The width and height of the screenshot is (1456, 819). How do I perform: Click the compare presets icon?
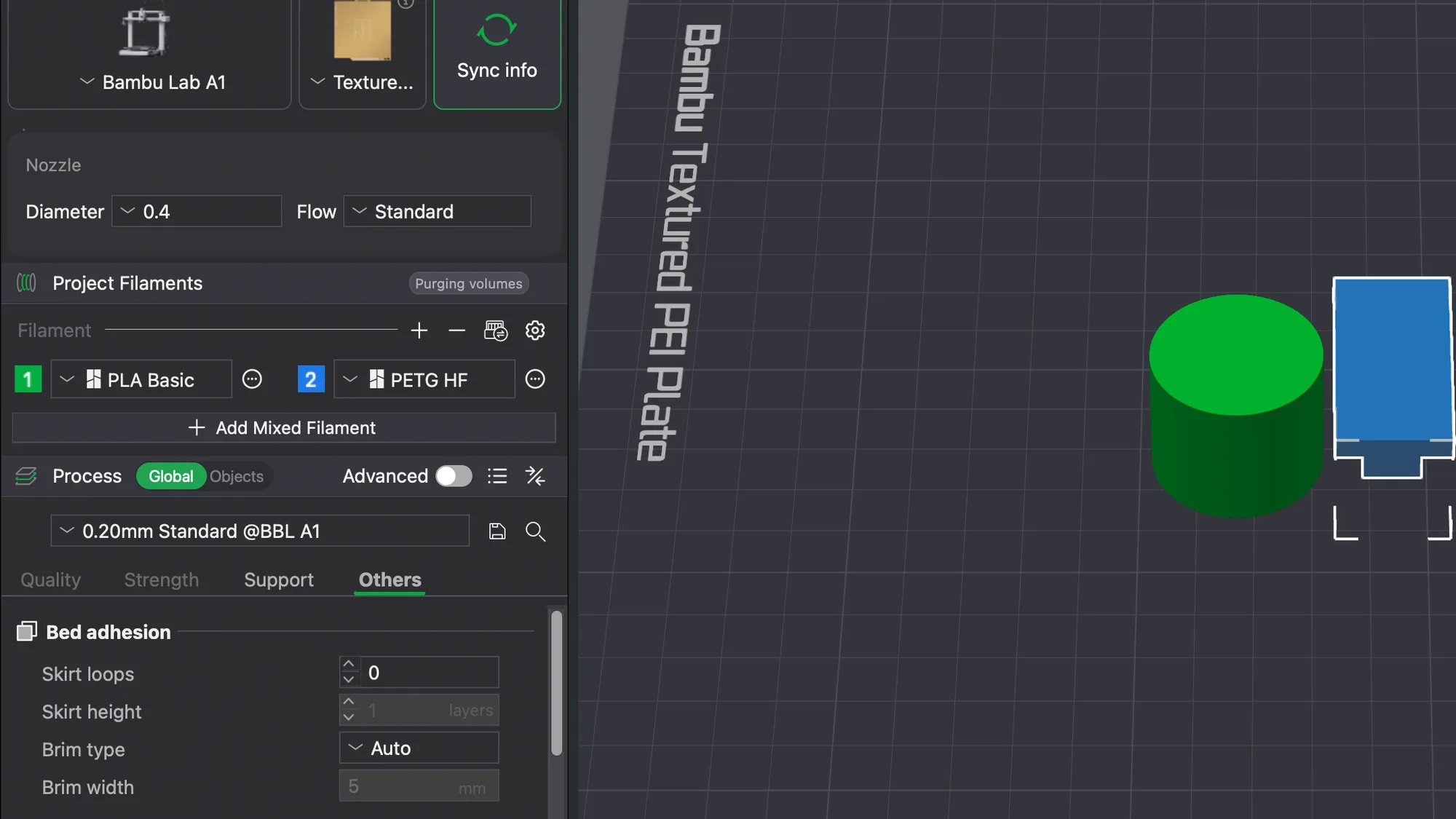pyautogui.click(x=535, y=476)
